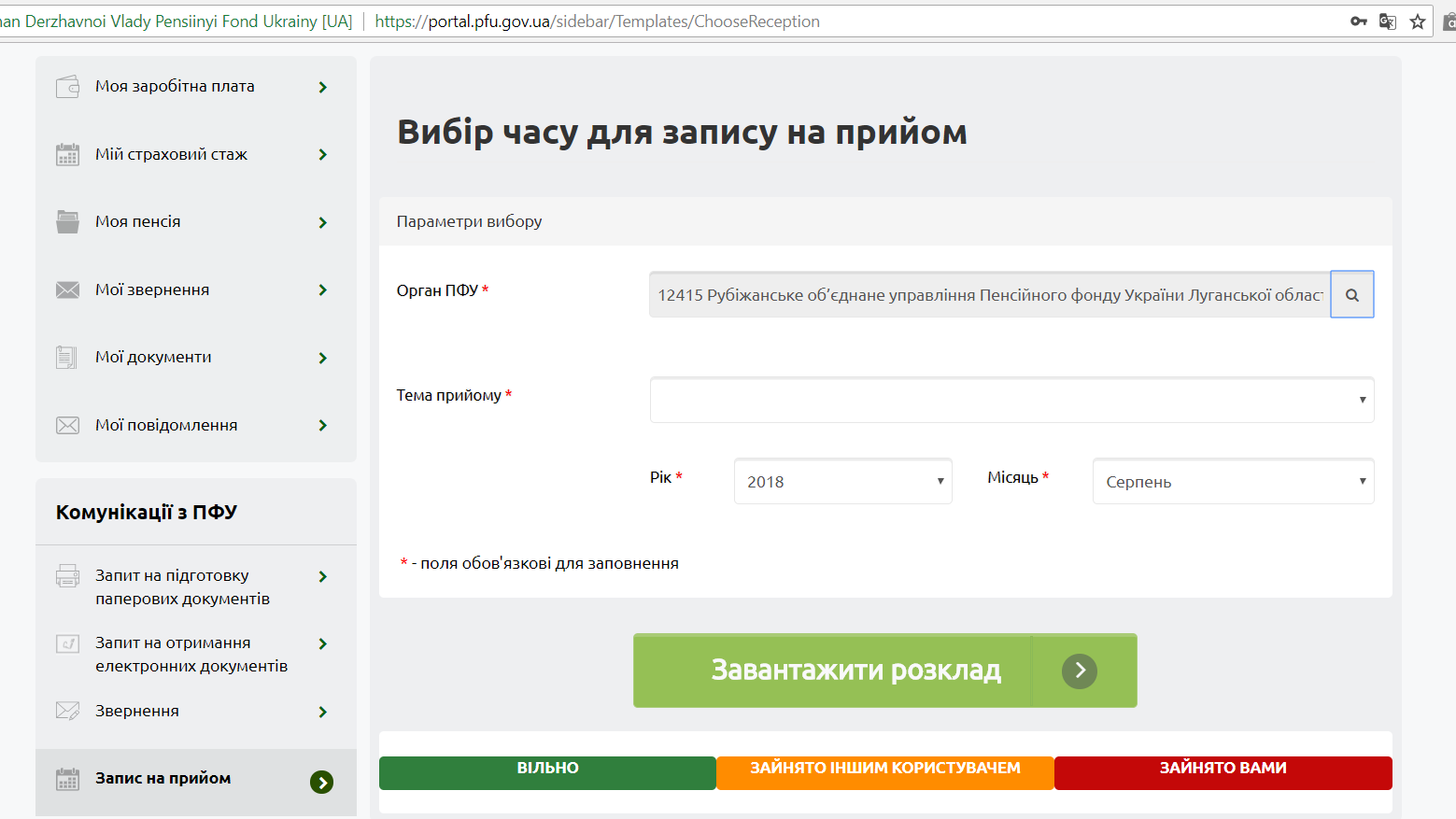Click the bookmark star in address bar
Screen dimensions: 1456x819
click(x=1418, y=21)
